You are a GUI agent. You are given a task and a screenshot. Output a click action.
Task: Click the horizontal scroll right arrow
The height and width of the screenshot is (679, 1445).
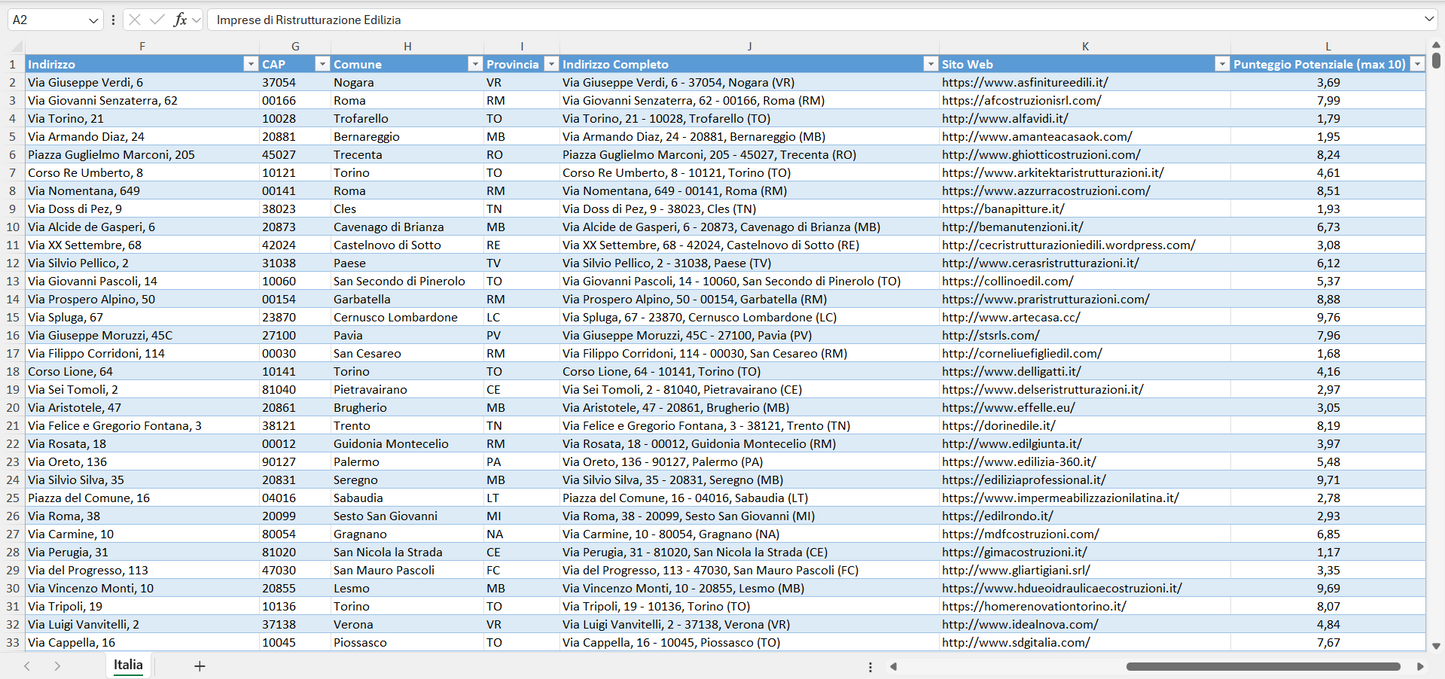click(1419, 665)
